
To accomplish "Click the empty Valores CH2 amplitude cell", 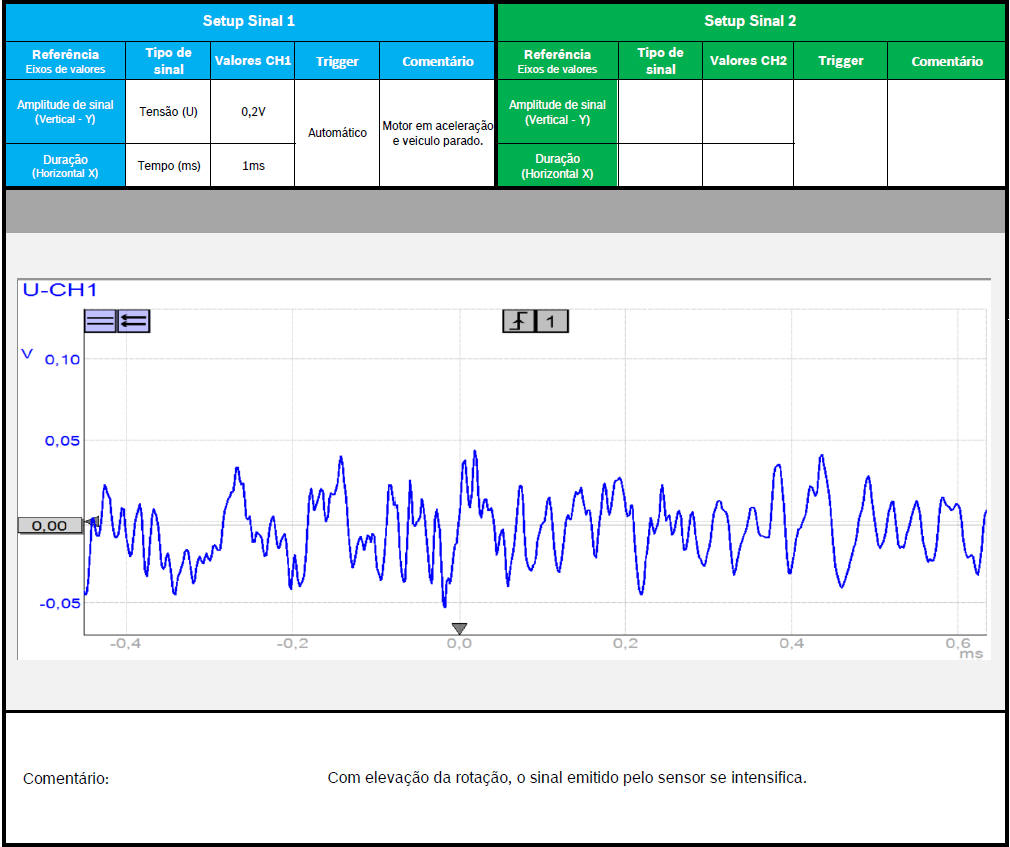I will [x=747, y=112].
